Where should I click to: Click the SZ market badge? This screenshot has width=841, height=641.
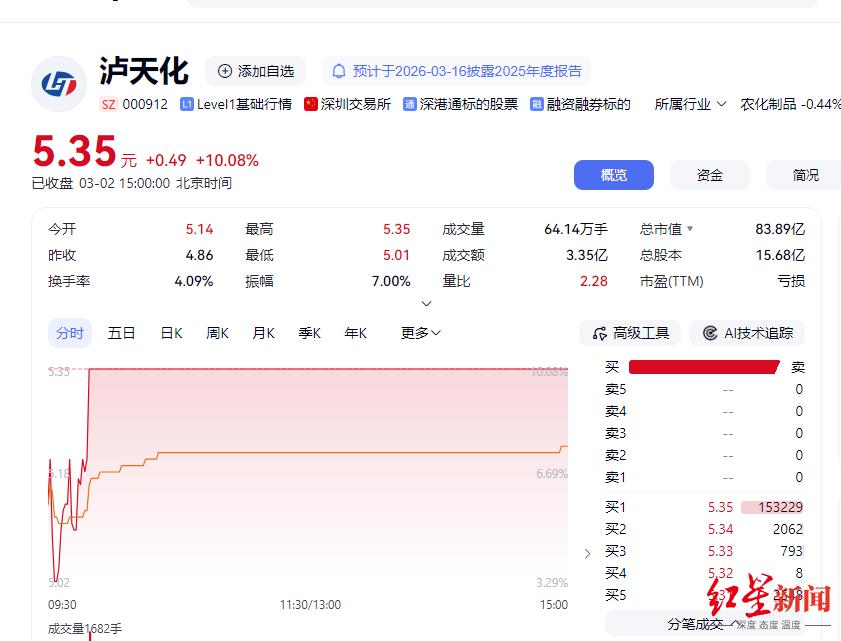(x=109, y=104)
